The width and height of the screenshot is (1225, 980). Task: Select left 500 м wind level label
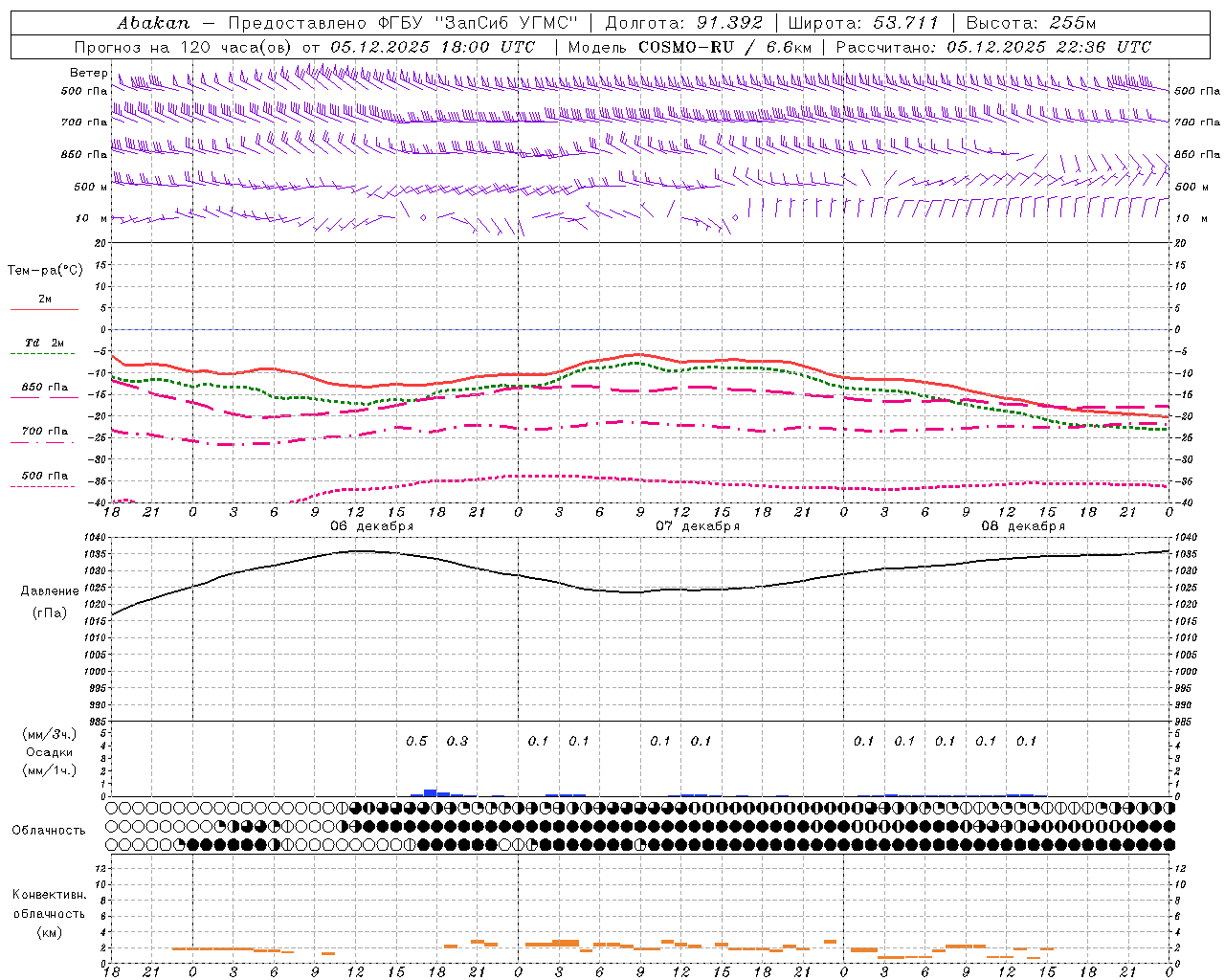point(90,187)
